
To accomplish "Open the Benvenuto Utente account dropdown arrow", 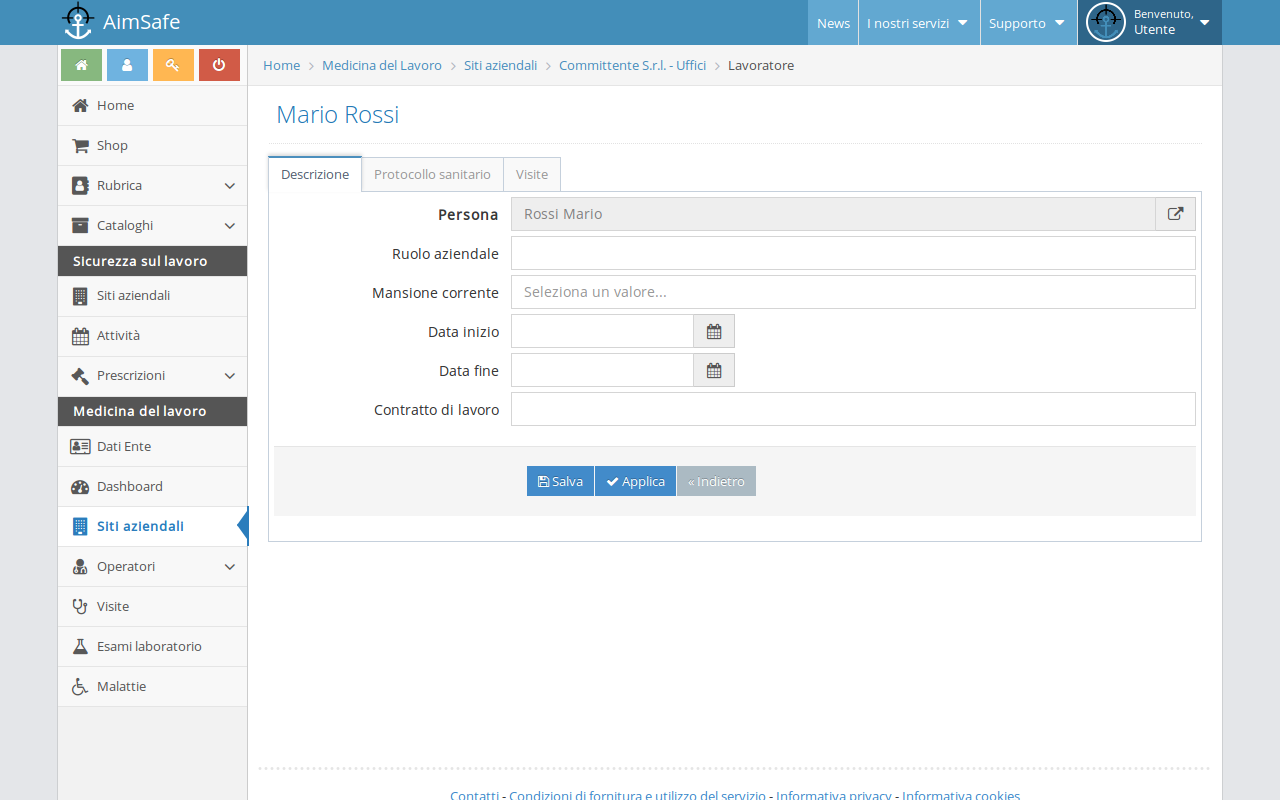I will coord(1205,22).
